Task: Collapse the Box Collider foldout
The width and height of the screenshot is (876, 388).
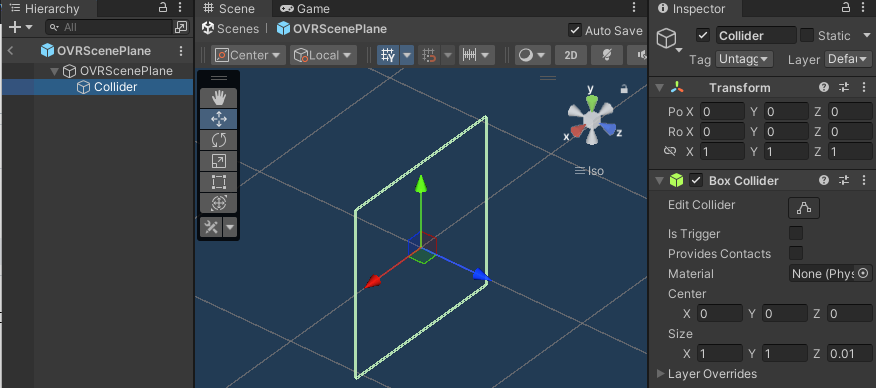Action: [659, 180]
